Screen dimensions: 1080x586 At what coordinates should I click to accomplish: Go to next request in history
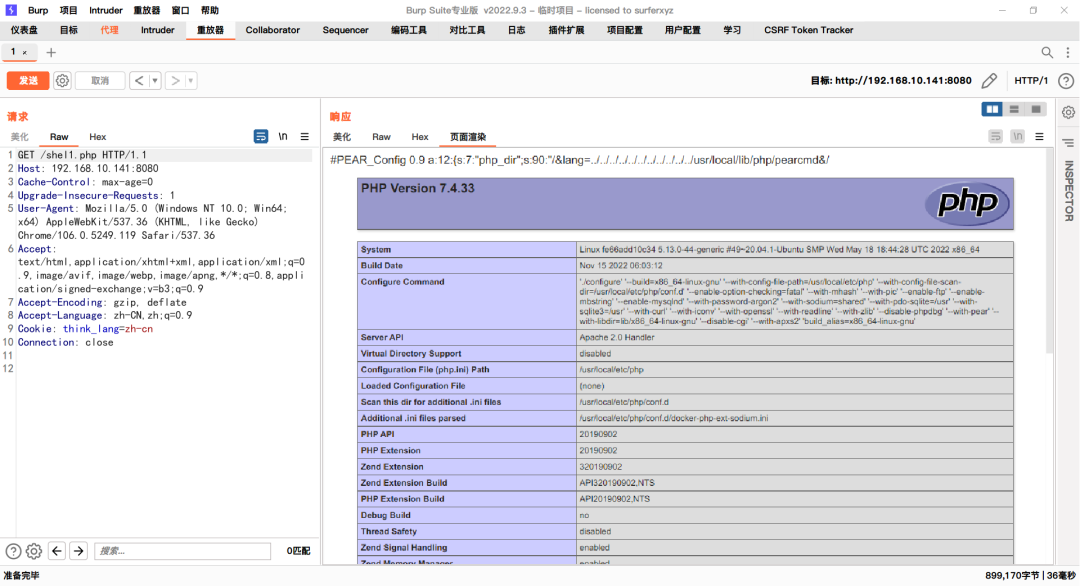(x=175, y=81)
